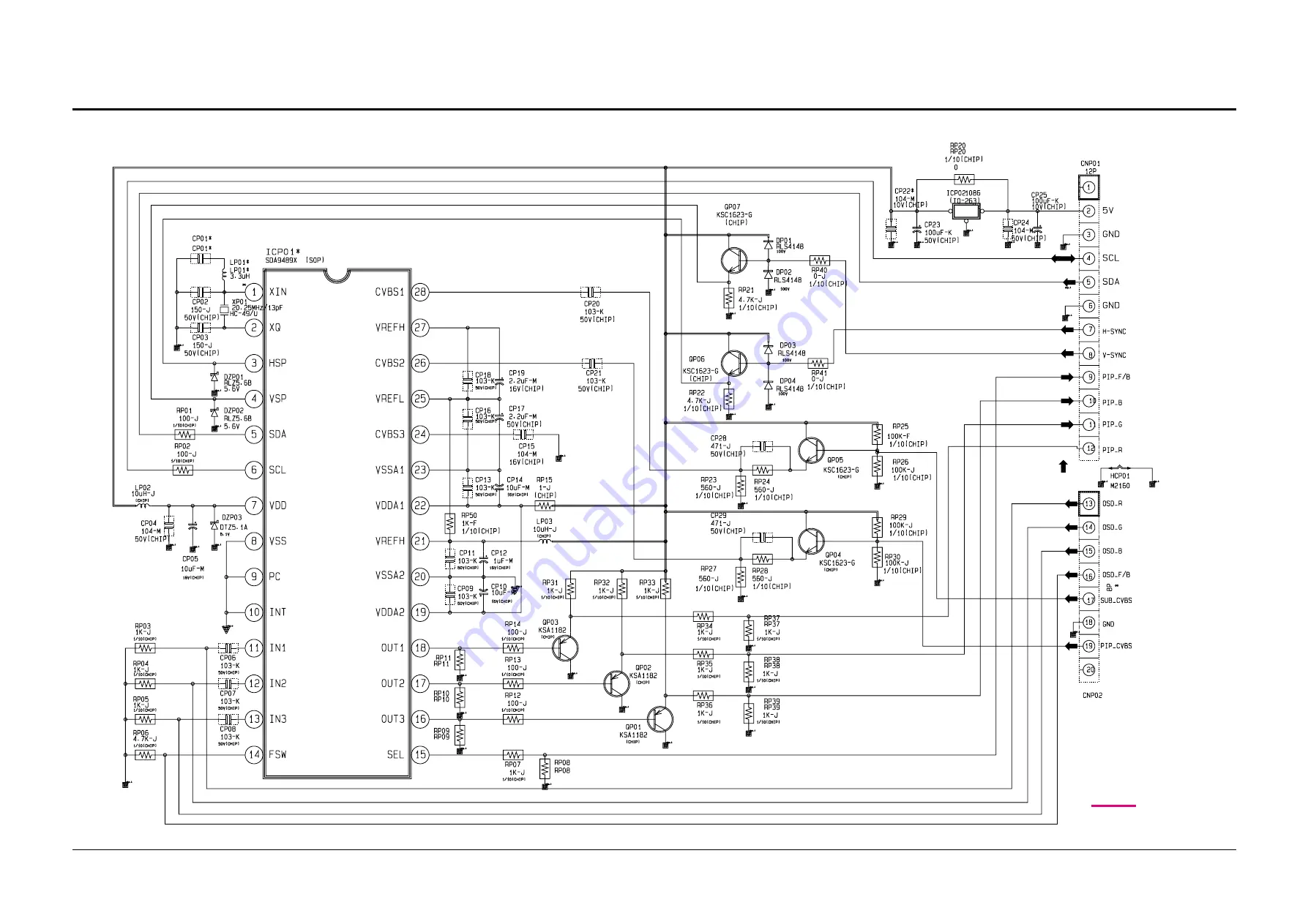Click the "SDA9489X" part number text
The image size is (1308, 924).
(282, 260)
